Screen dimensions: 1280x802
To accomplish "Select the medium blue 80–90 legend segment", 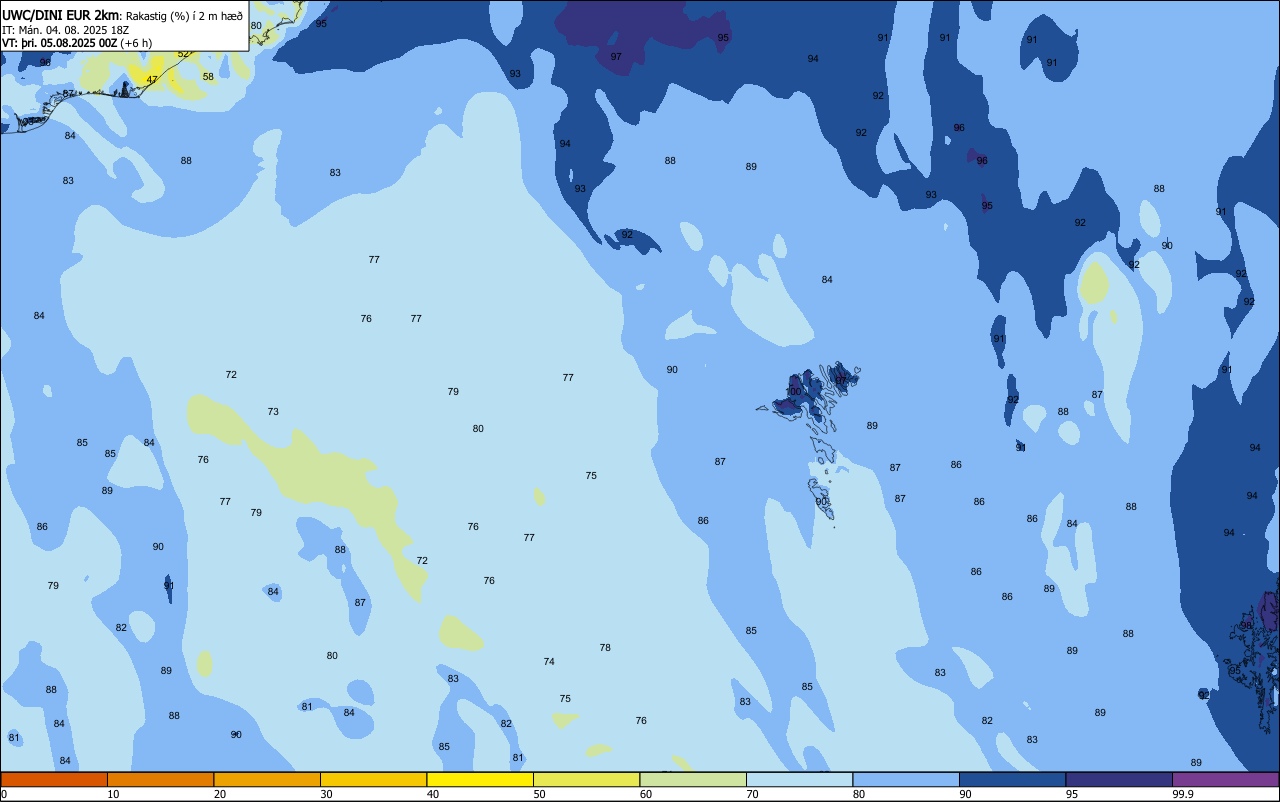I will 906,779.
